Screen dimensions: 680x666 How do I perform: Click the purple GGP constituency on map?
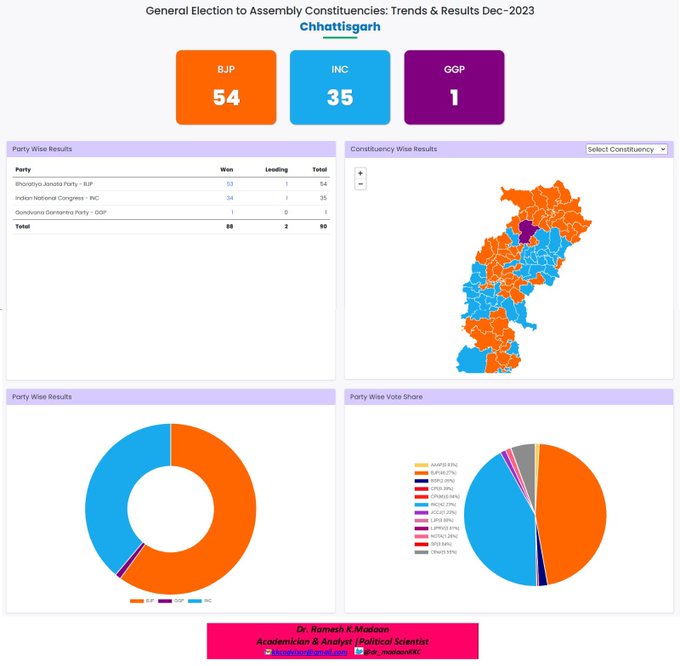pos(526,232)
